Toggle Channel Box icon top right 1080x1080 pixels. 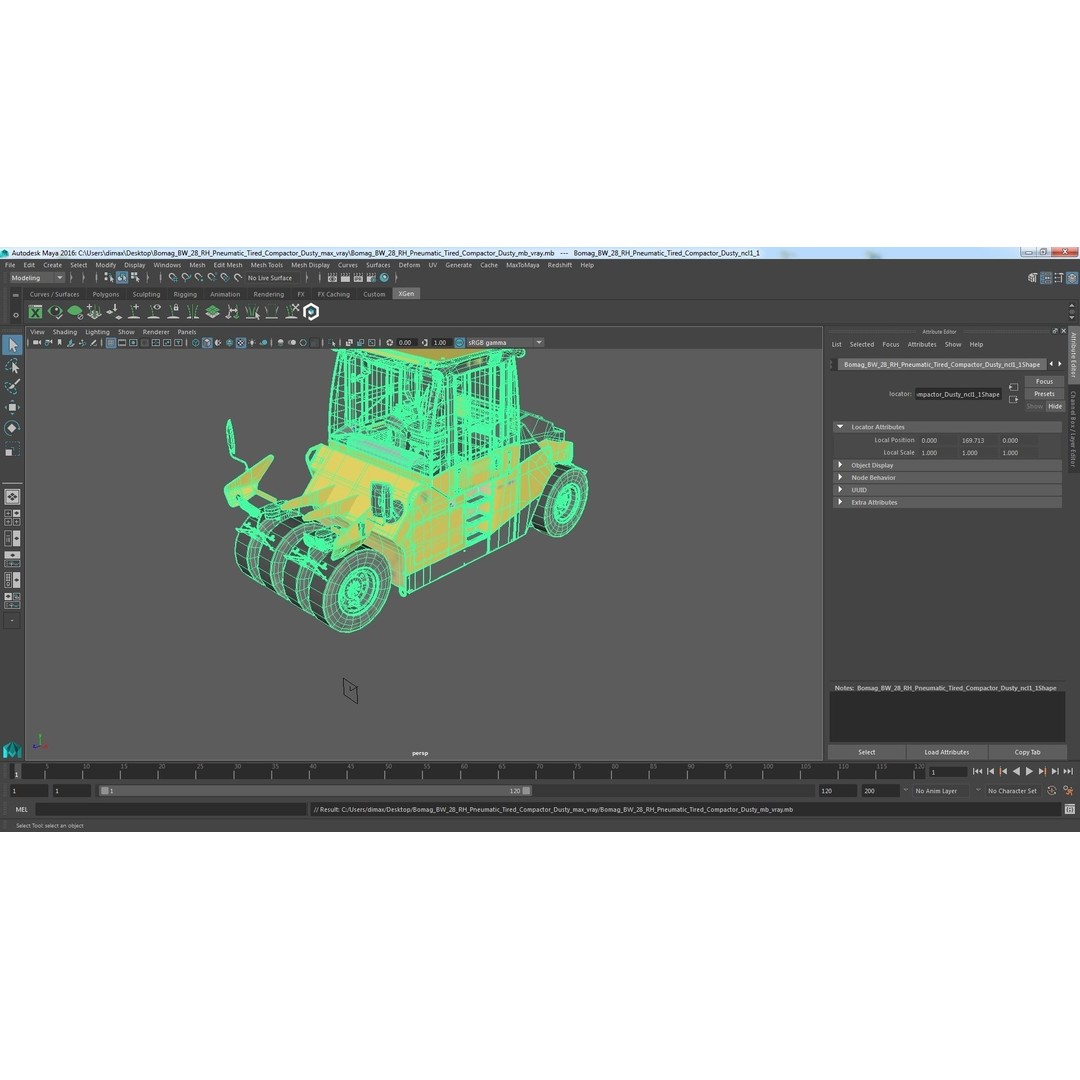(1072, 278)
